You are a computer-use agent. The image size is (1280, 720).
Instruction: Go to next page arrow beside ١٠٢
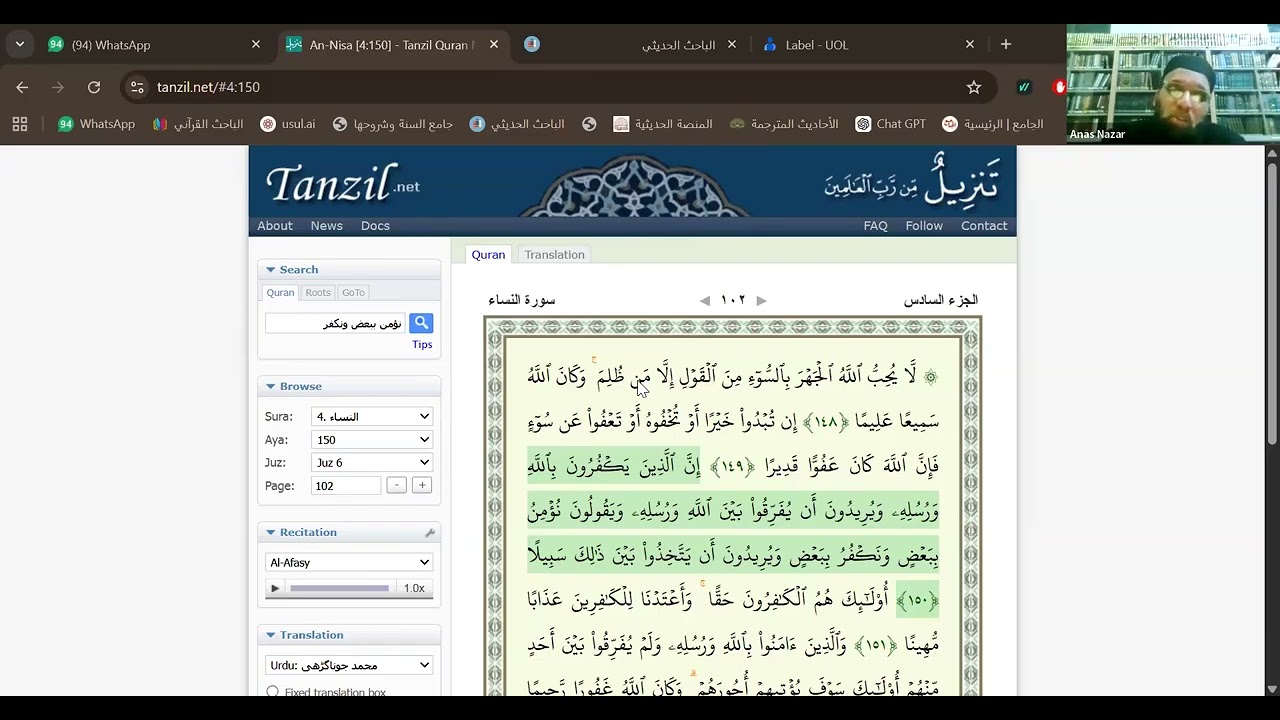762,300
